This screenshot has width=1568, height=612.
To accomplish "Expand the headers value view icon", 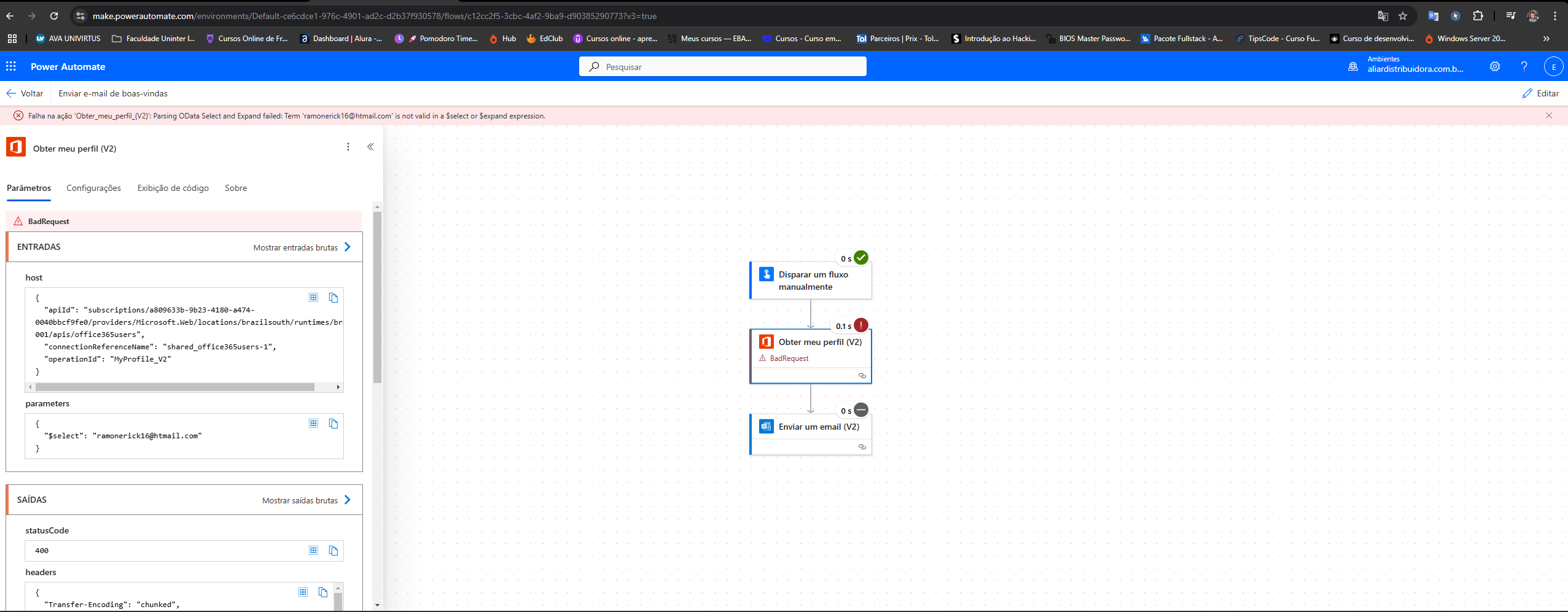I will click(303, 592).
